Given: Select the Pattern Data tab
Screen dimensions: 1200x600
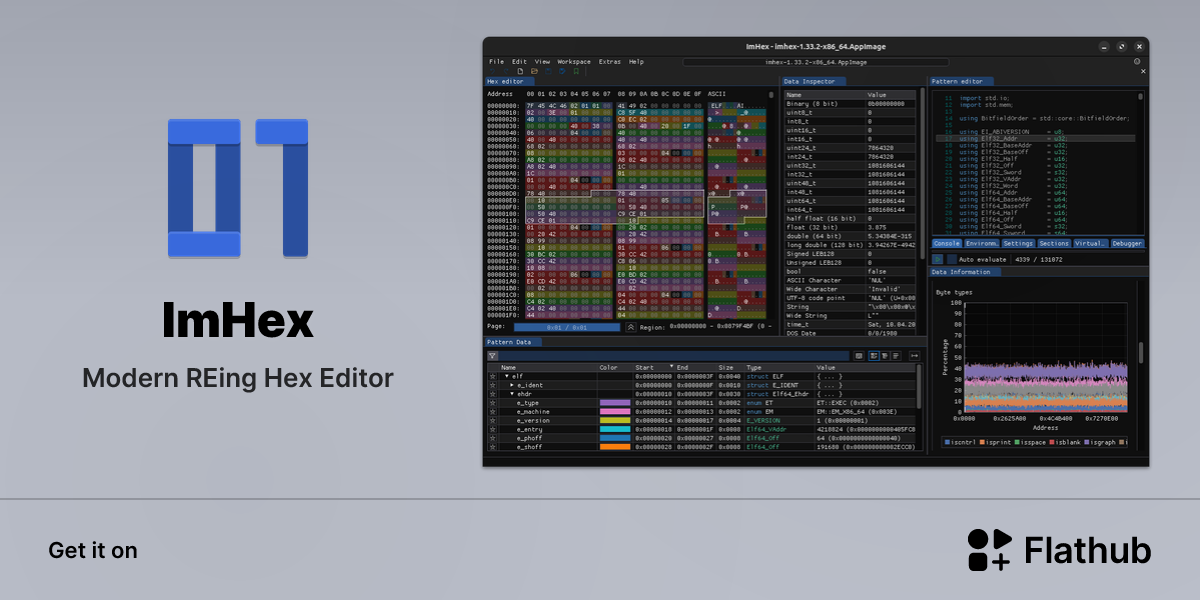Looking at the screenshot, I should click(x=513, y=342).
